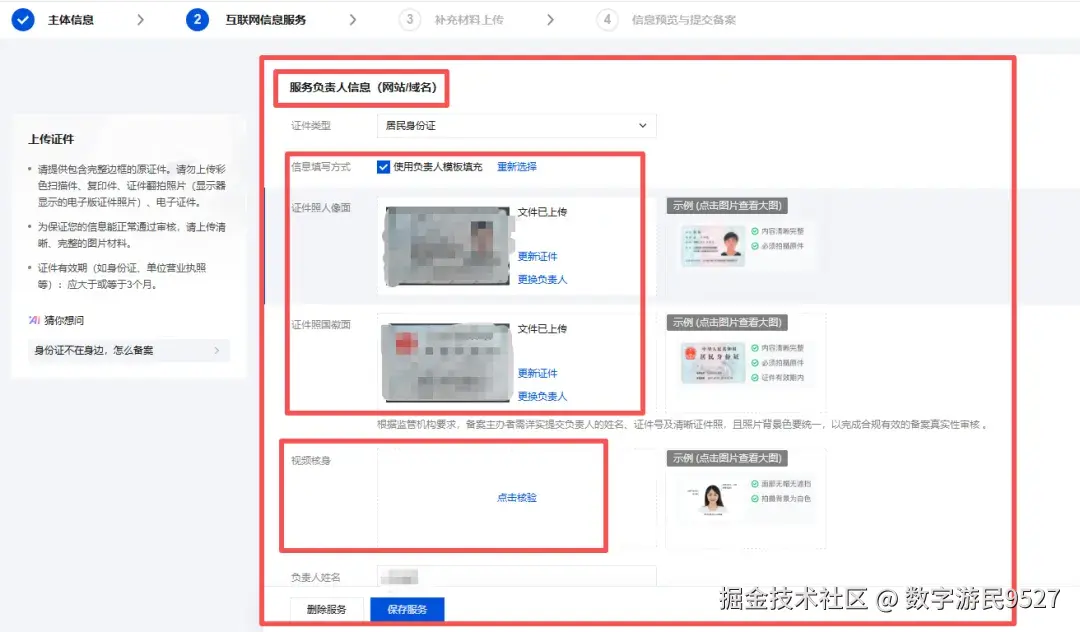
Task: Click the 删除服务 button
Action: tap(327, 608)
